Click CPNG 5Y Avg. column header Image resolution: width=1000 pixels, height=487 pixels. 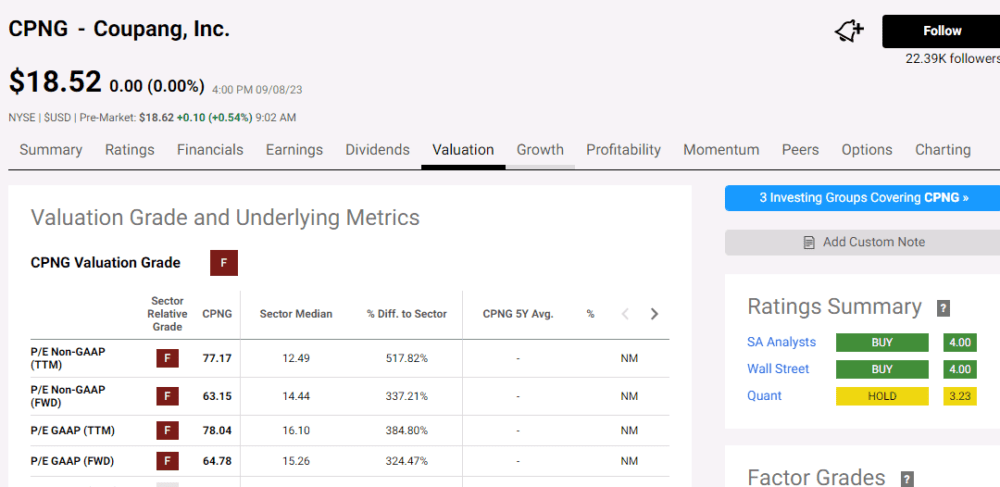coord(518,314)
